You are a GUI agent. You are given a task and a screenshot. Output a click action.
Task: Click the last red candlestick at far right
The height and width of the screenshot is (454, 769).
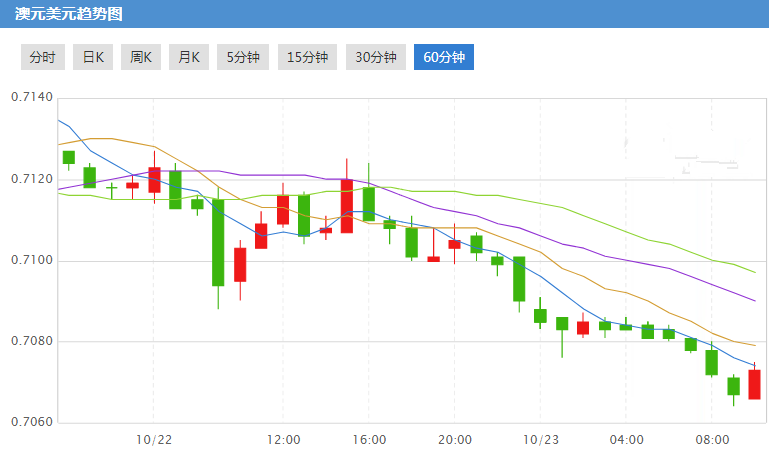coord(754,384)
